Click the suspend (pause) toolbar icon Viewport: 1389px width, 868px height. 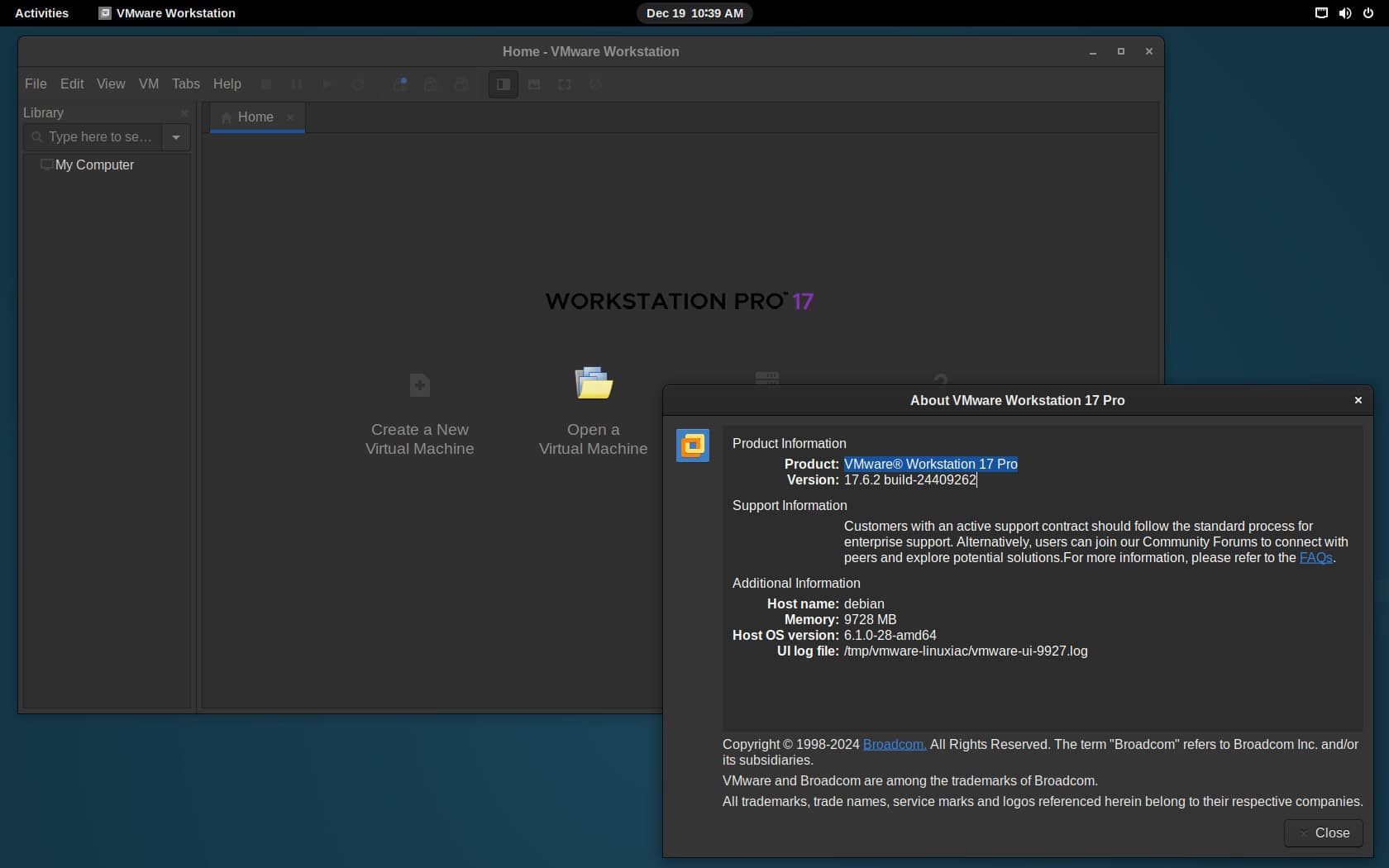coord(297,84)
